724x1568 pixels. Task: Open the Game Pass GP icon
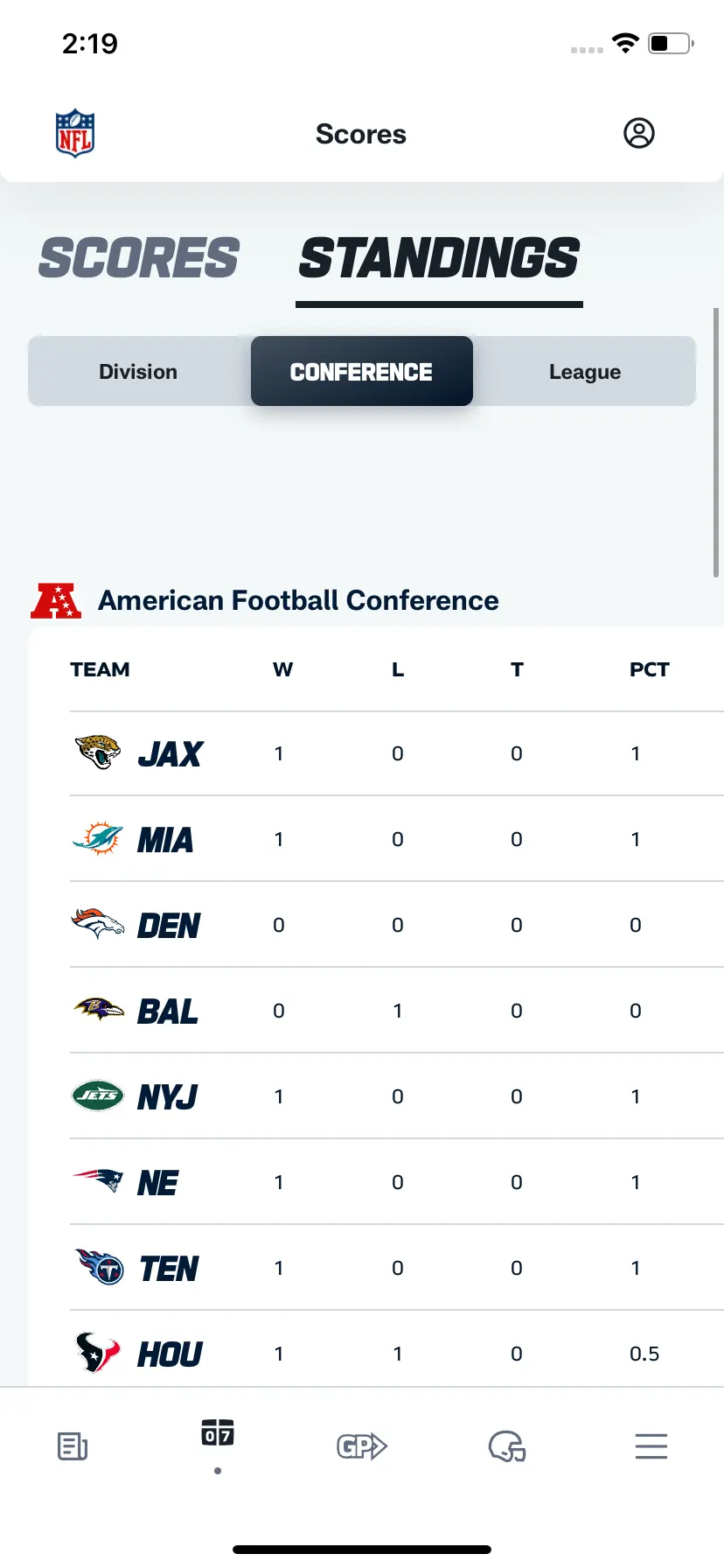362,1446
